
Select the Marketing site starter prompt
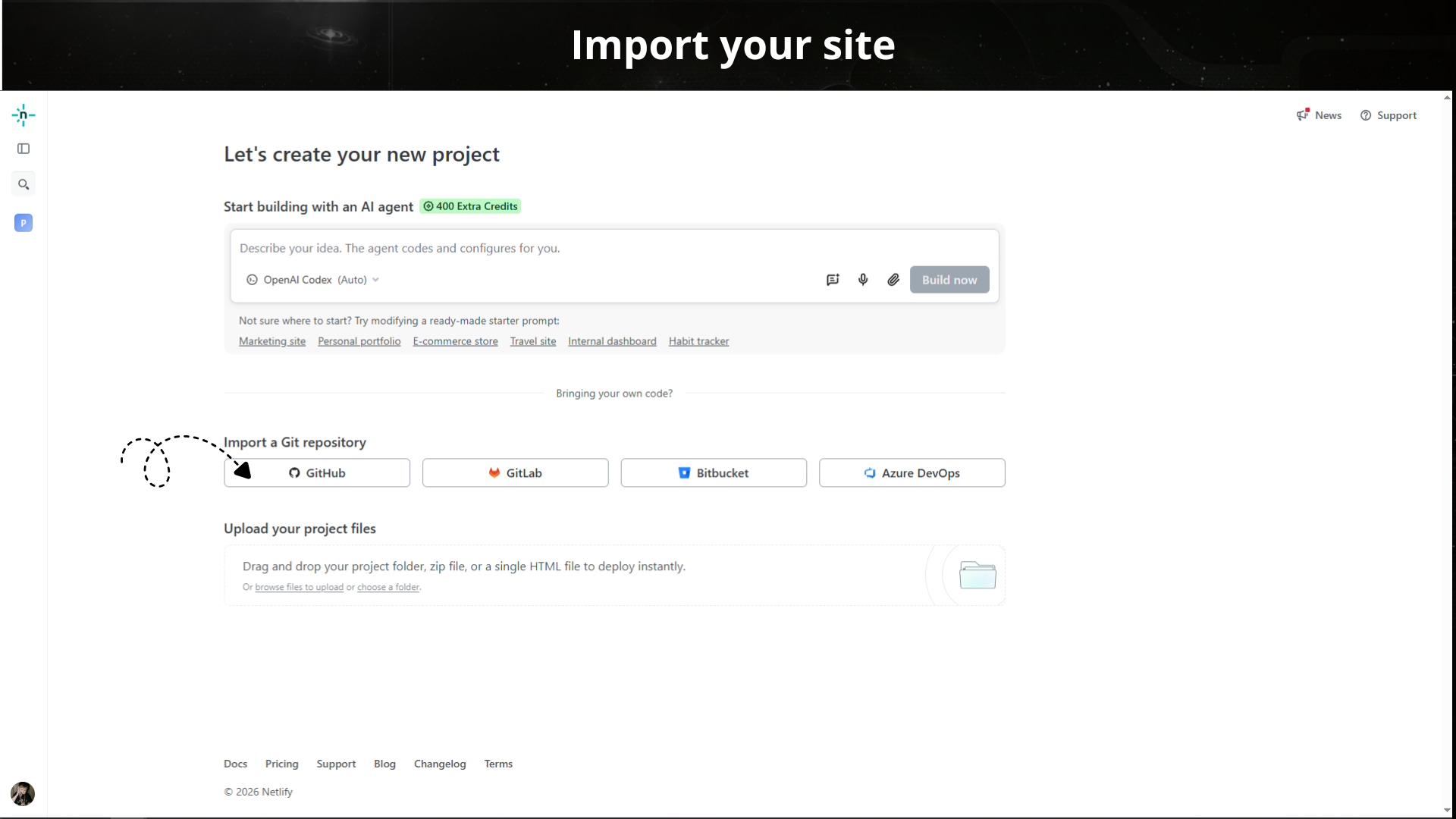click(272, 341)
